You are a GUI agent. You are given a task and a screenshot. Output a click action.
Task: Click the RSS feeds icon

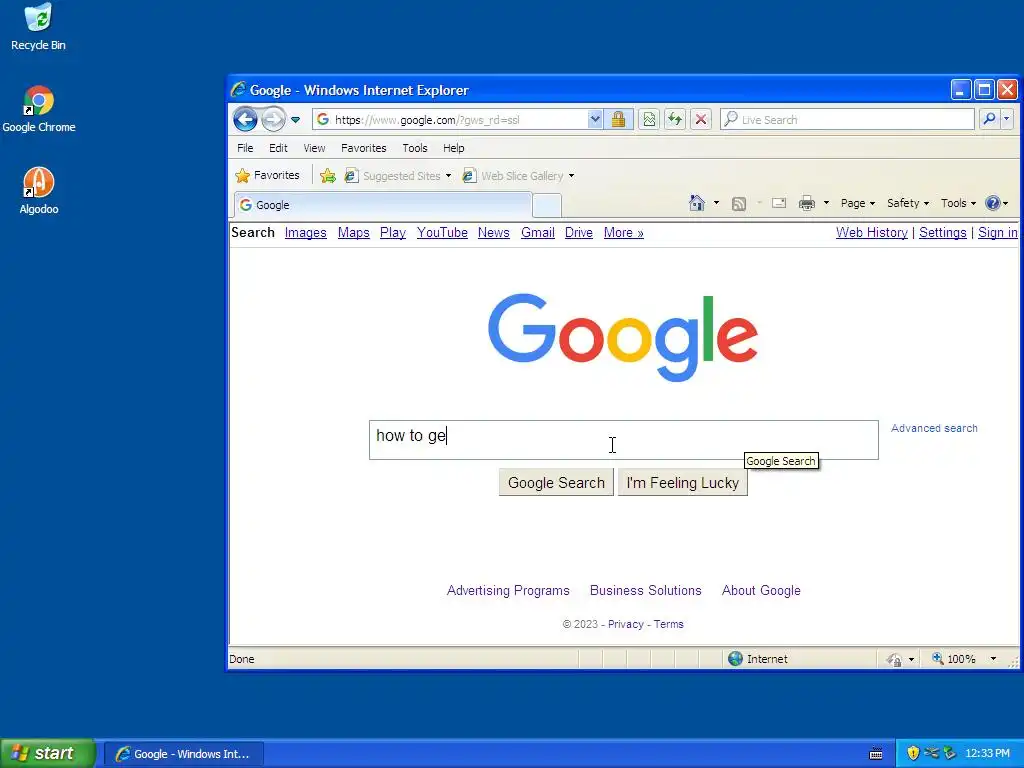739,204
